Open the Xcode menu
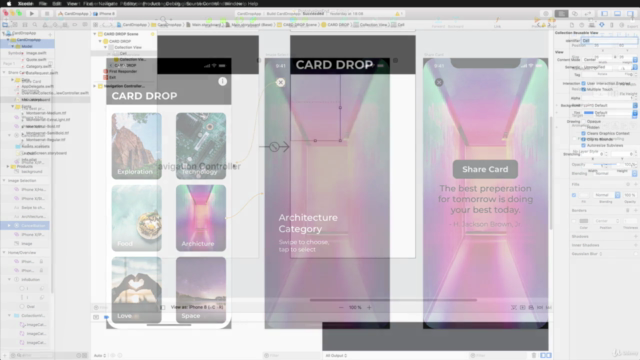 click(25, 4)
